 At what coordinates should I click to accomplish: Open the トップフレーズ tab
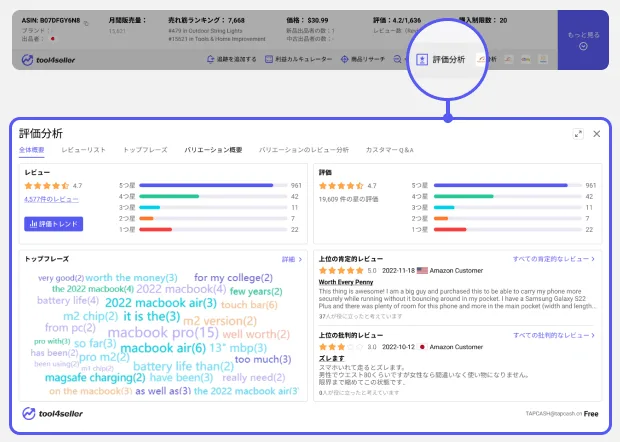pyautogui.click(x=145, y=150)
